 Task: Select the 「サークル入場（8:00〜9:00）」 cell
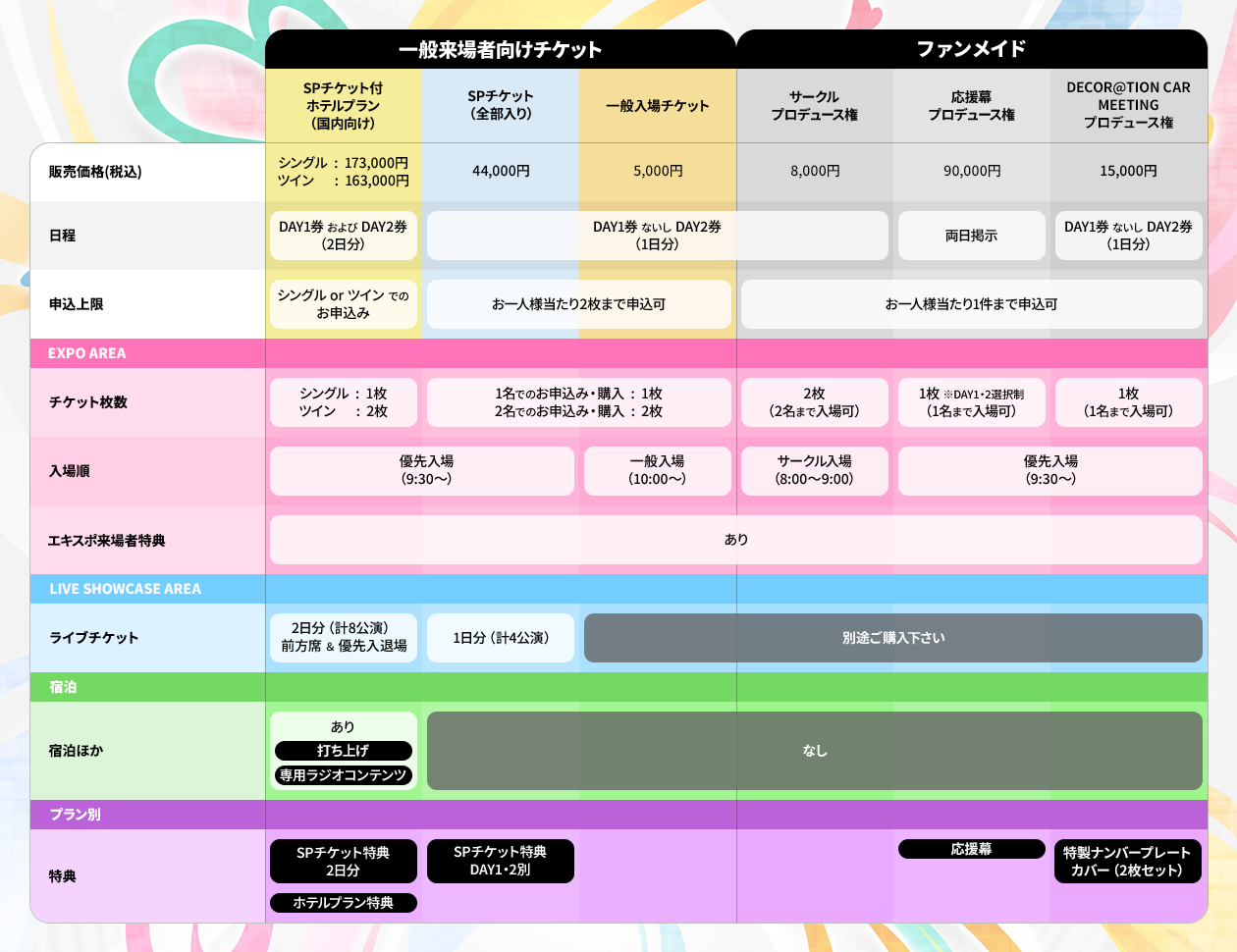[x=814, y=470]
